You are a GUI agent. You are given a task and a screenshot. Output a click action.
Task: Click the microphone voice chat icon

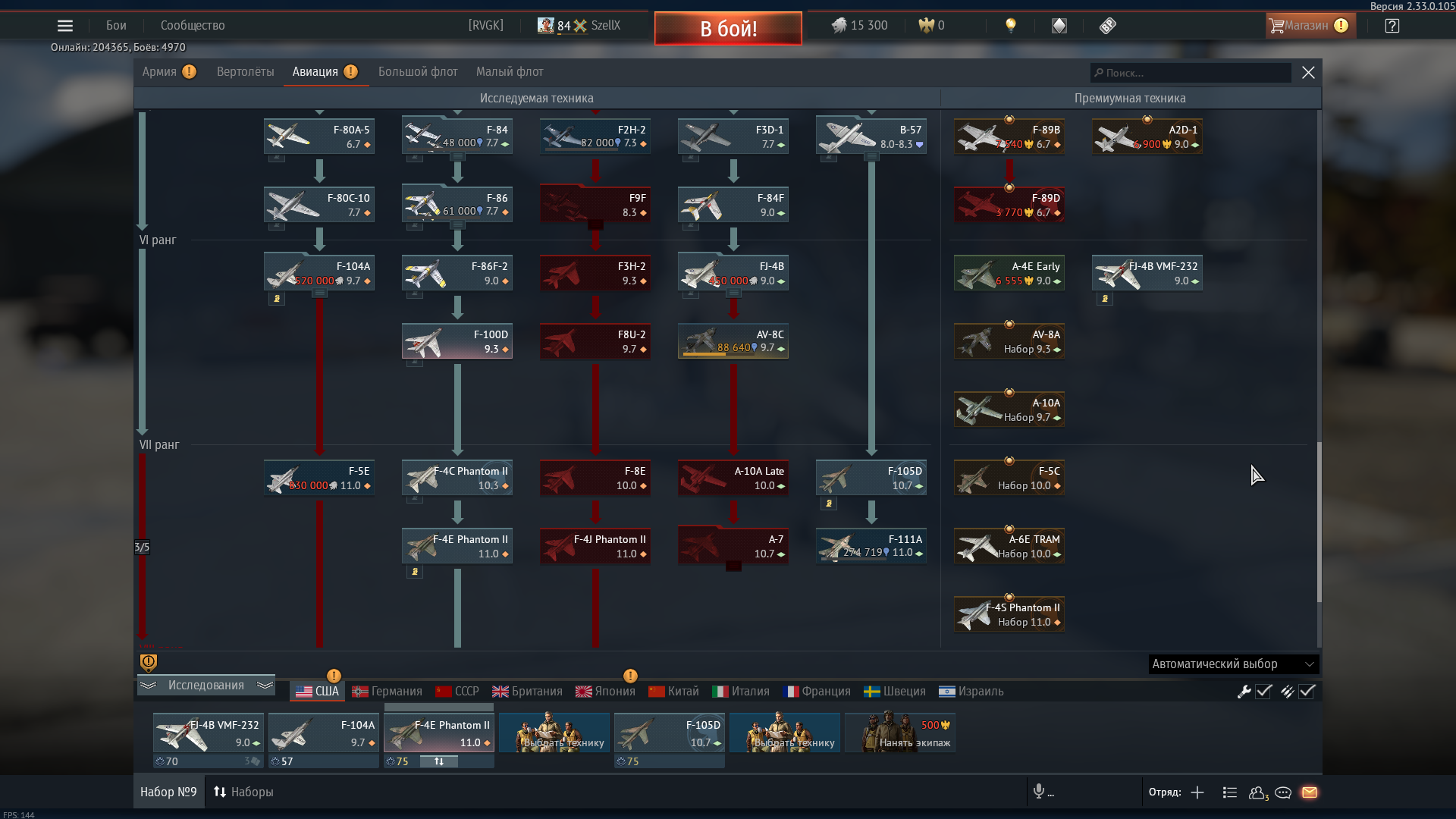coord(1039,792)
